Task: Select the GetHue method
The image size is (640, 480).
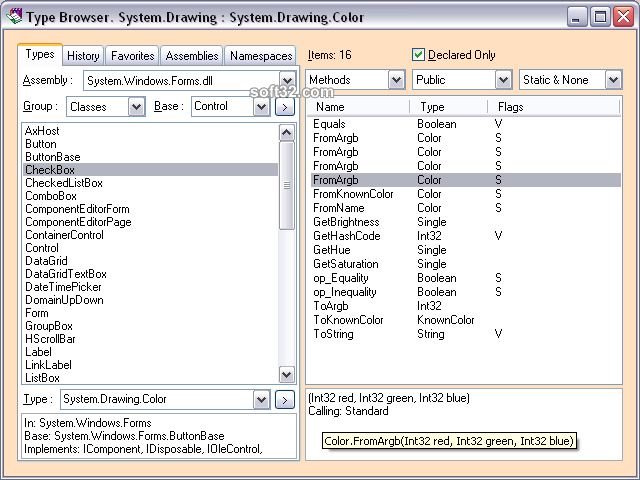Action: click(464, 250)
